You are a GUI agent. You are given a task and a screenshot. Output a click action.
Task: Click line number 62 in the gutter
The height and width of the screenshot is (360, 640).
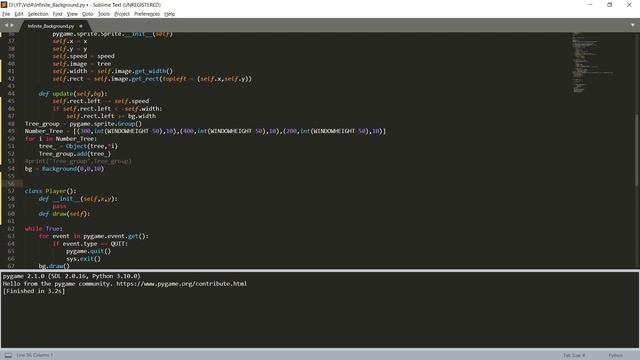coord(11,229)
